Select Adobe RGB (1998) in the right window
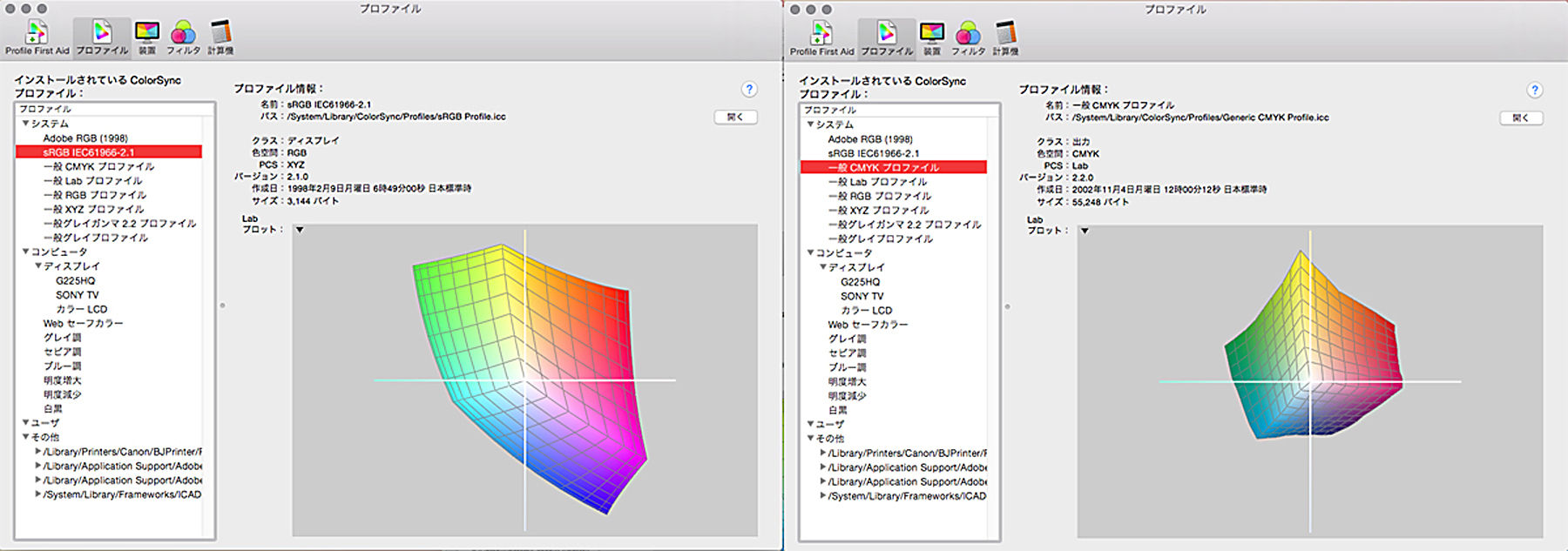1568x551 pixels. tap(870, 138)
